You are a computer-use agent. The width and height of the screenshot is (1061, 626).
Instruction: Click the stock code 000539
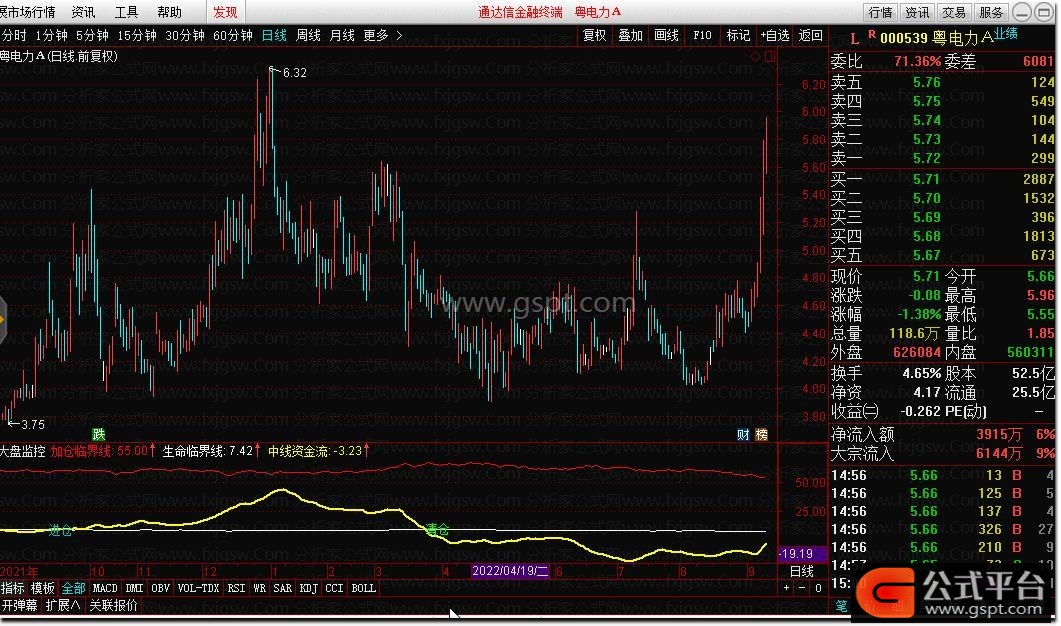(x=904, y=38)
